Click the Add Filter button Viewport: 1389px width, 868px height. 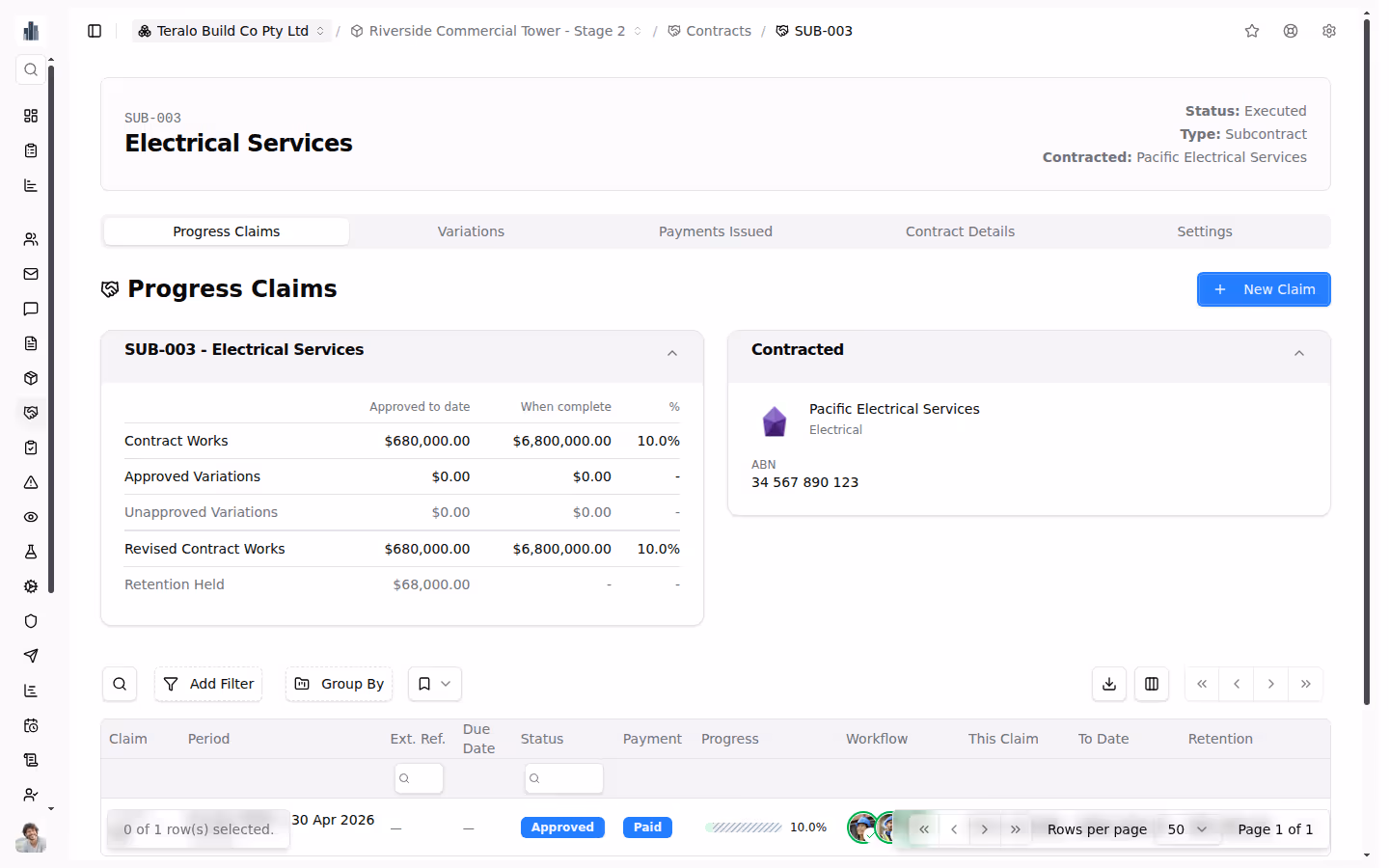(x=208, y=684)
